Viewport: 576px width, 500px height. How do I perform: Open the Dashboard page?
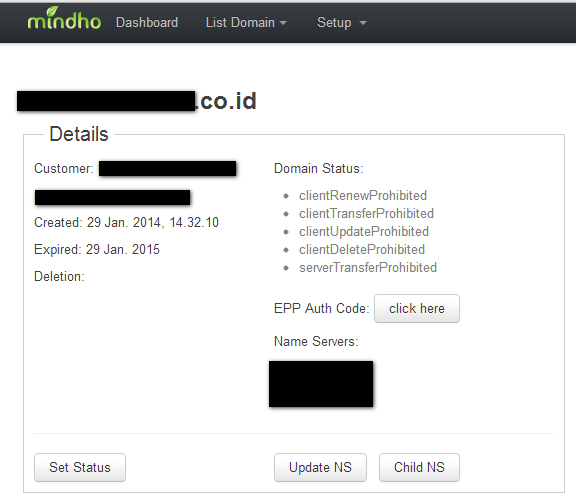[x=147, y=22]
